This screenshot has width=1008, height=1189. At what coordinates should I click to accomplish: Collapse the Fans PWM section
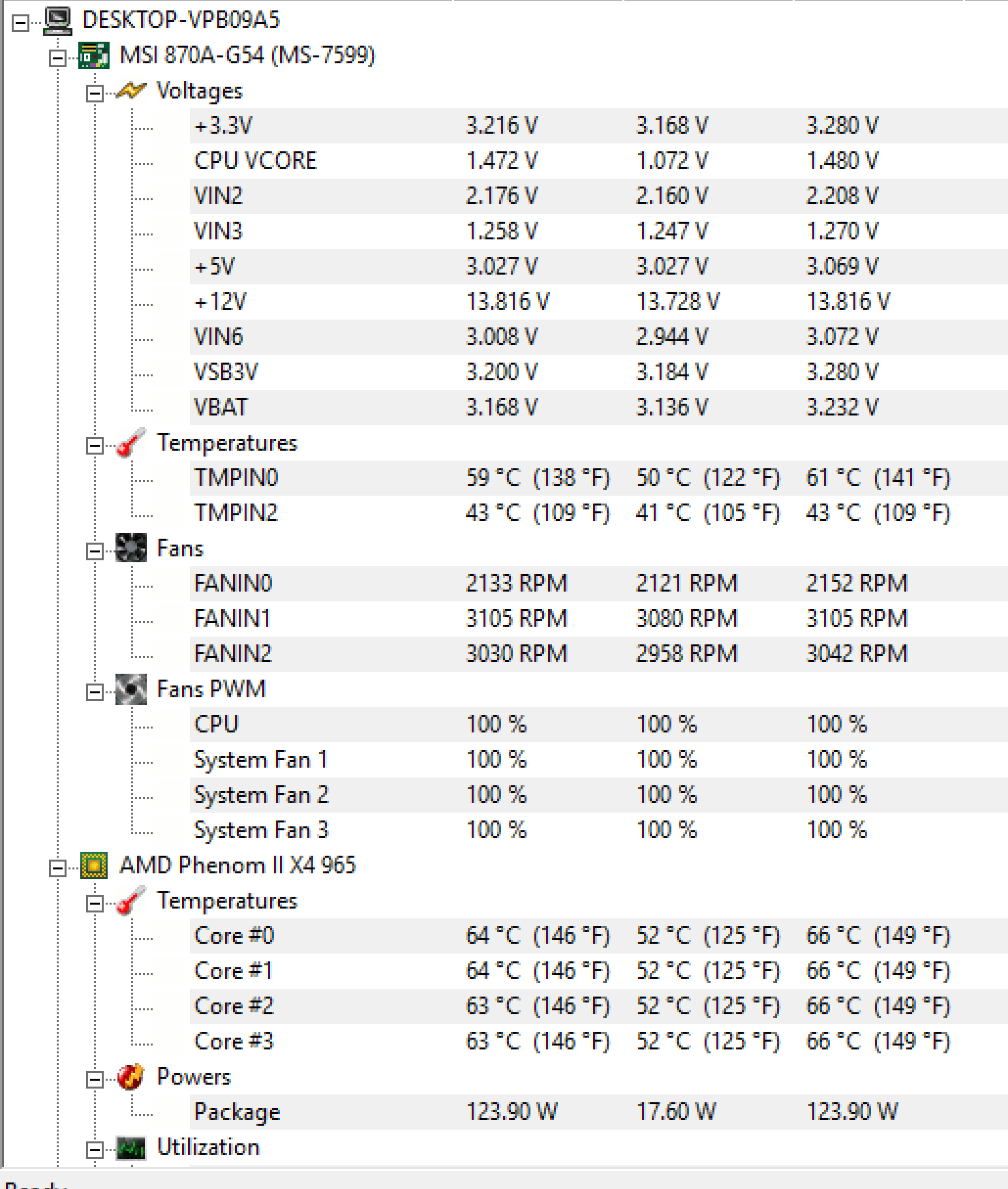pos(95,693)
